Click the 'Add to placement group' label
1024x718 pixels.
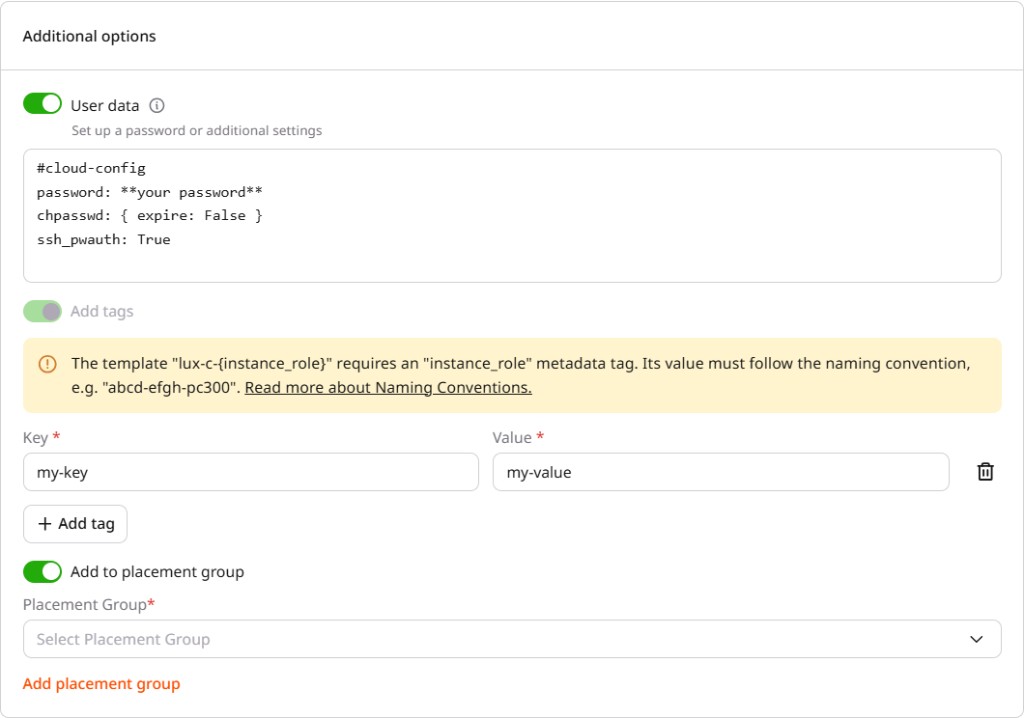[157, 572]
